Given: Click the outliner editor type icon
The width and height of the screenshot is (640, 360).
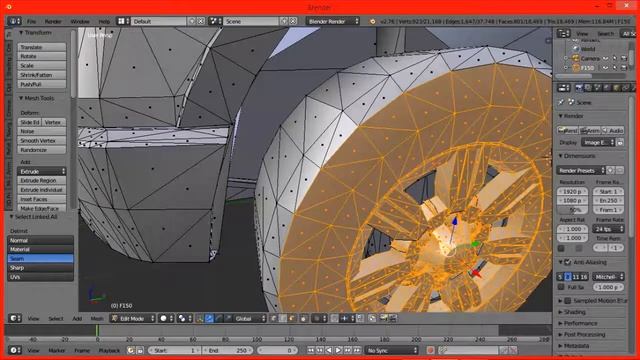Looking at the screenshot, I should 564,33.
